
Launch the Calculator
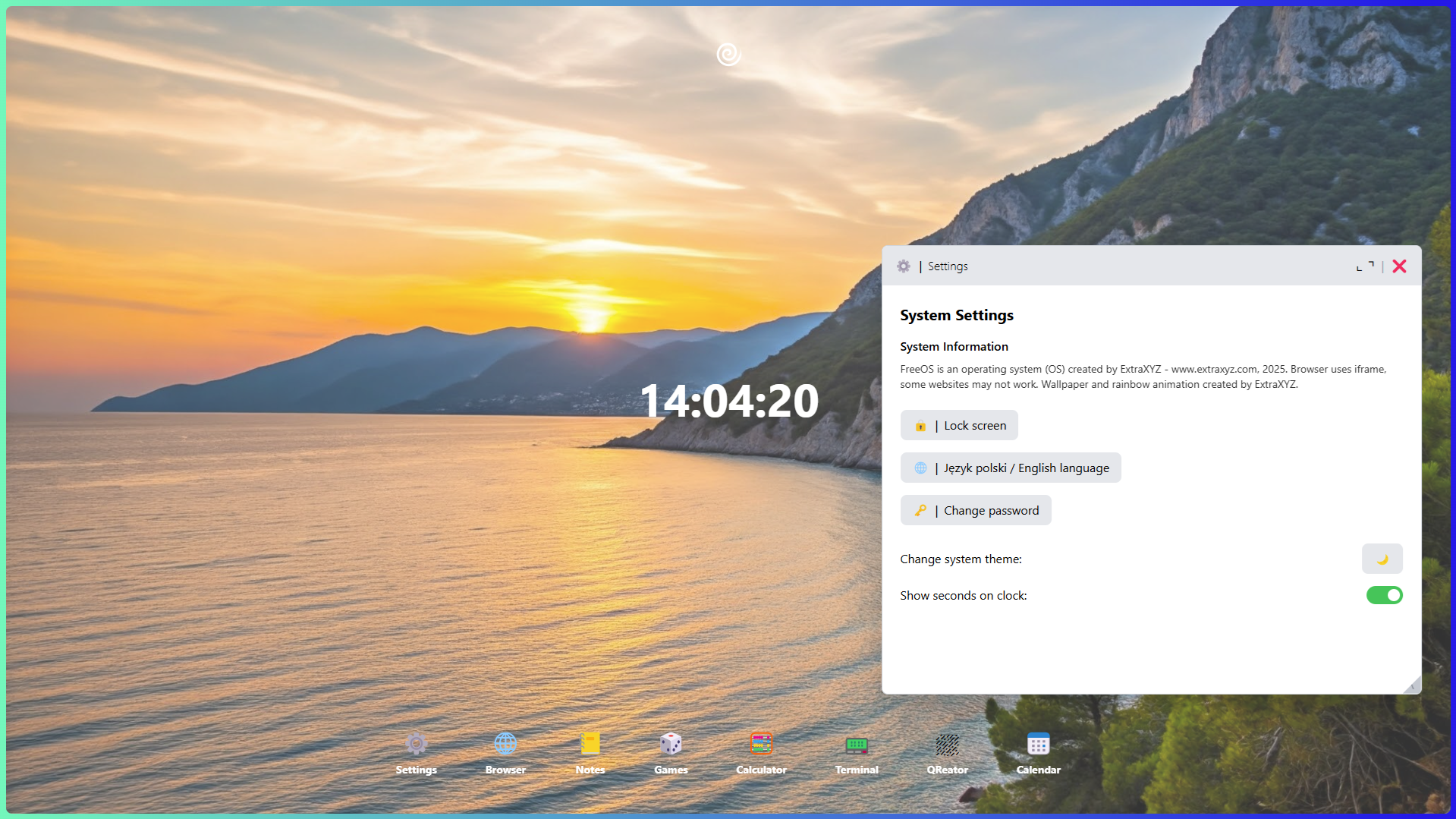760,743
